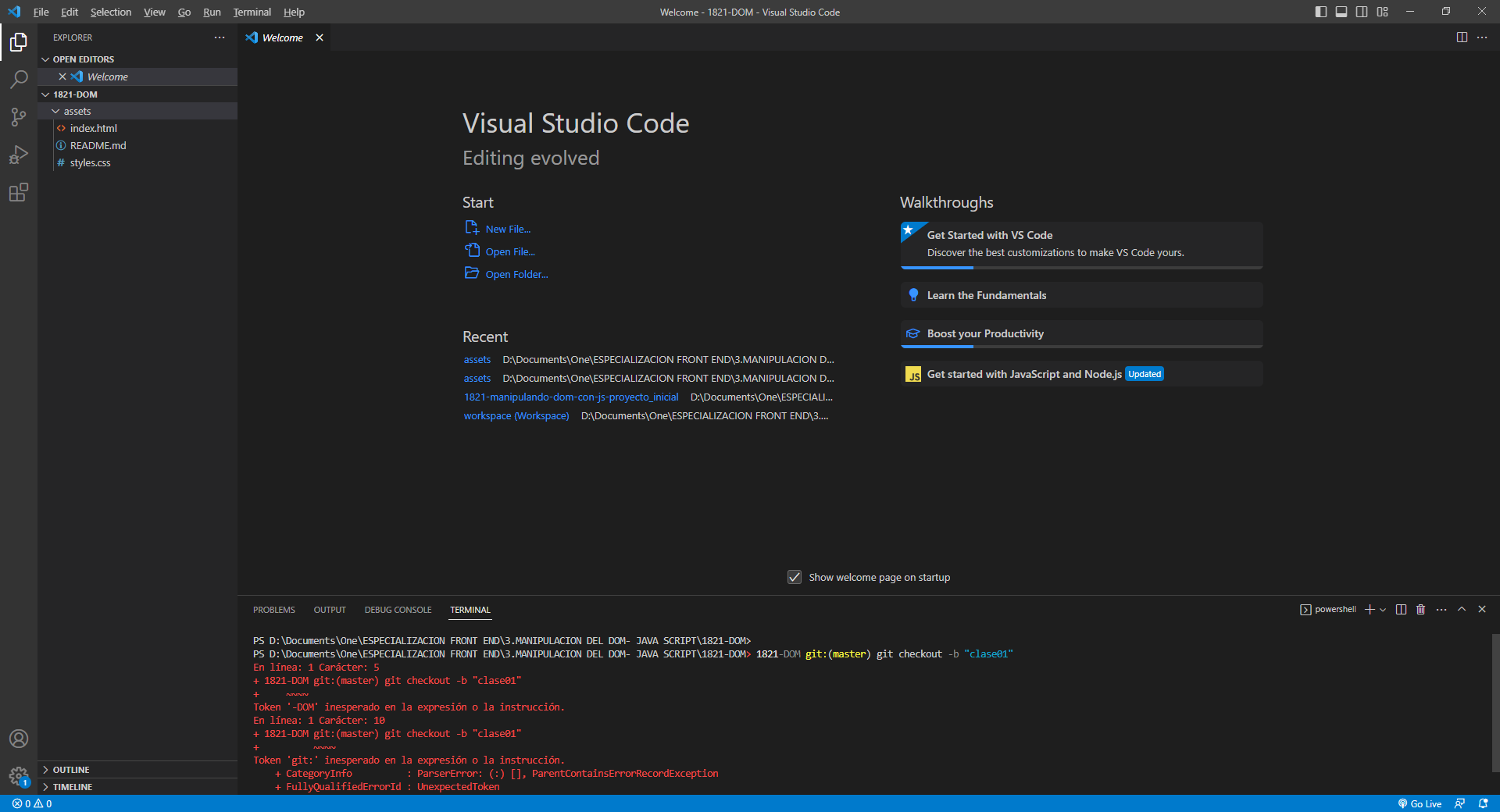The image size is (1500, 812).
Task: Click the Open File icon under Start
Action: [x=472, y=250]
